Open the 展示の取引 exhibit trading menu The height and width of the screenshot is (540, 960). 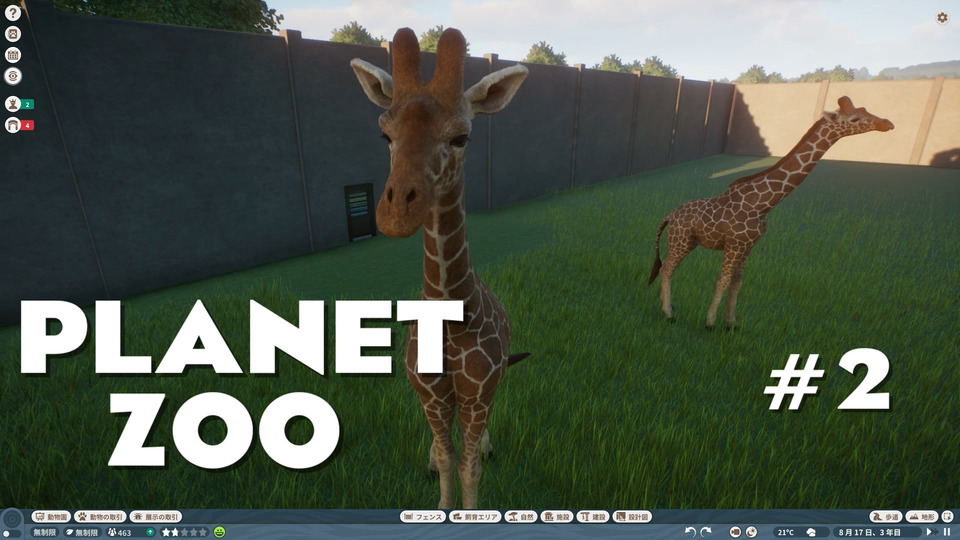pyautogui.click(x=156, y=517)
